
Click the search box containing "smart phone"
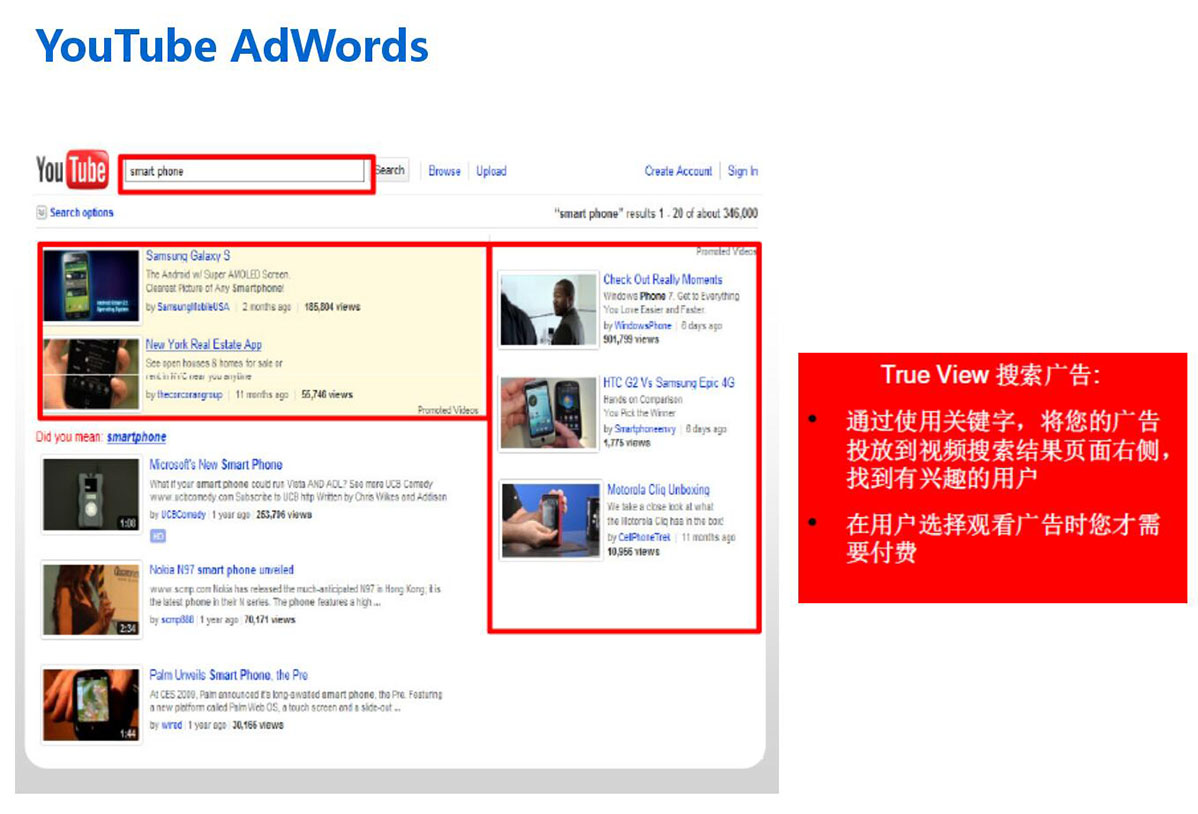[244, 171]
